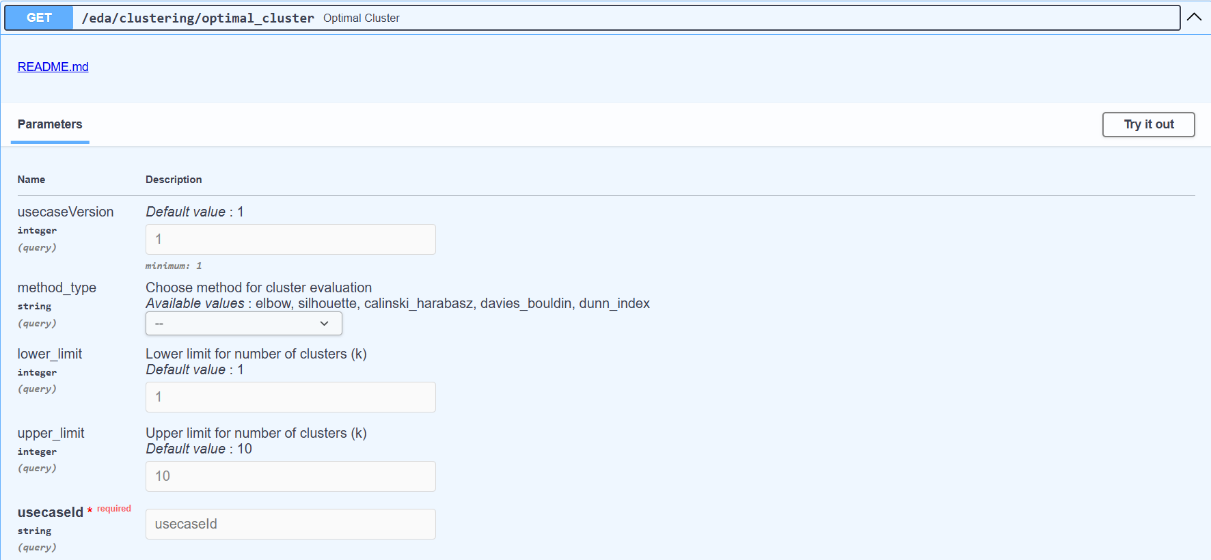Open the README.md link
This screenshot has width=1211, height=560.
[53, 67]
